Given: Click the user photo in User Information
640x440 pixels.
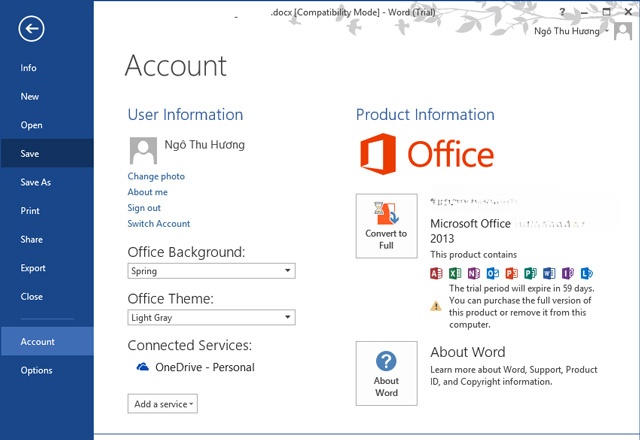Looking at the screenshot, I should point(143,150).
